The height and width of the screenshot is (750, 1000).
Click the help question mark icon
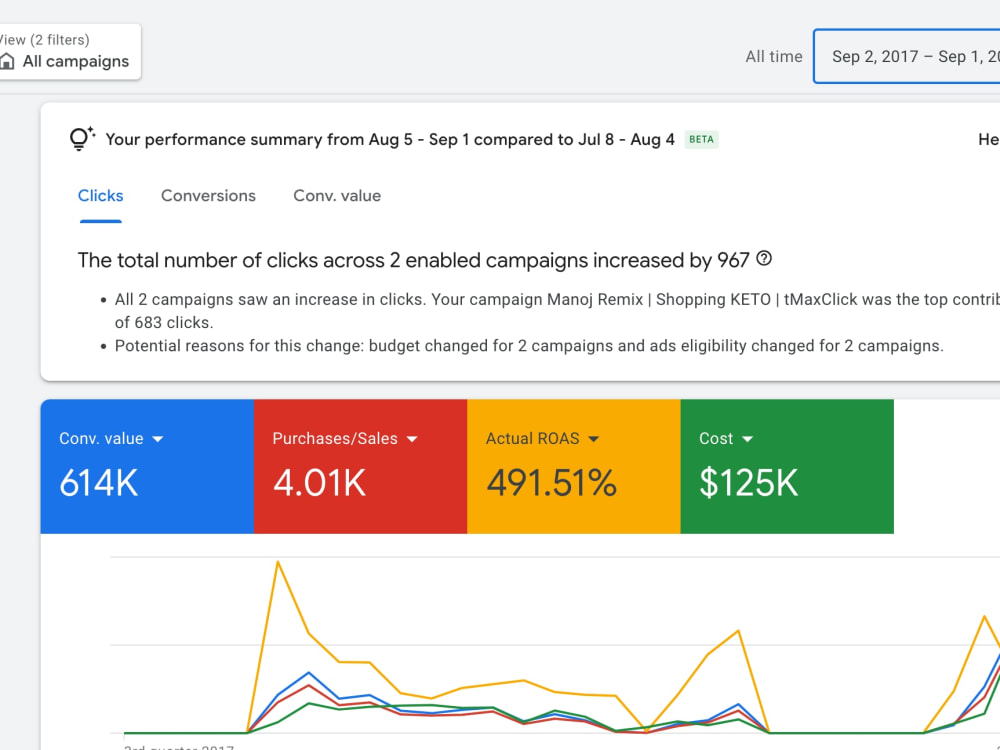coord(764,258)
